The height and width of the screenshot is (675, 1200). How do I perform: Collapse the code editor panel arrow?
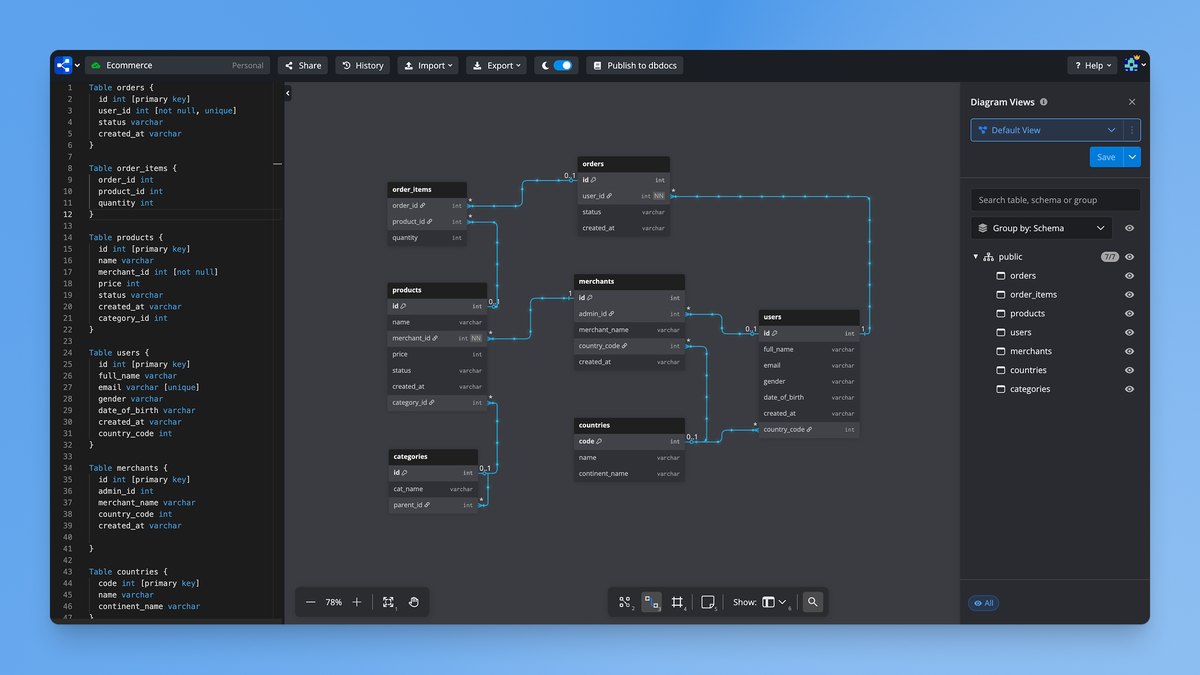click(288, 93)
